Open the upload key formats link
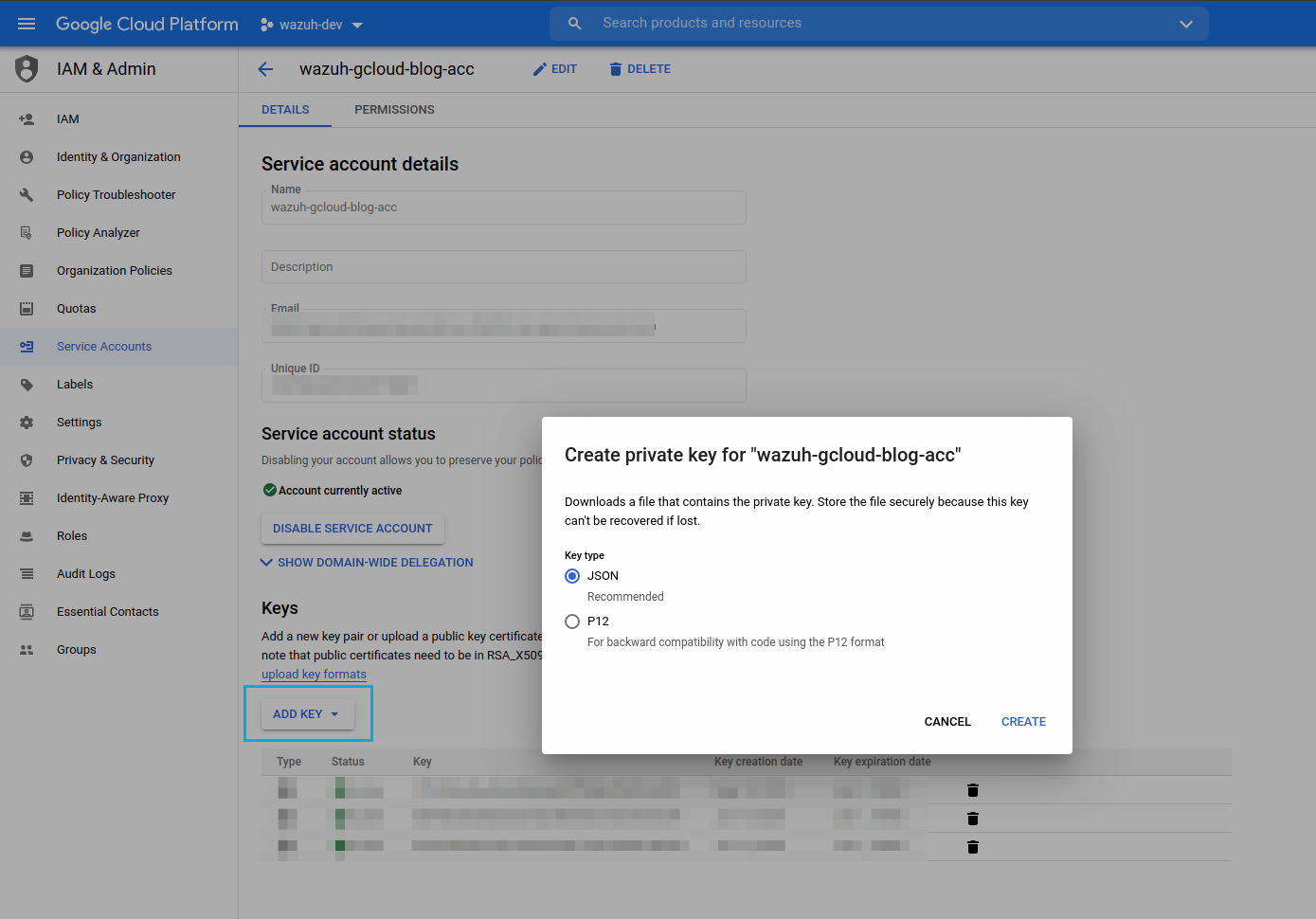 click(314, 675)
